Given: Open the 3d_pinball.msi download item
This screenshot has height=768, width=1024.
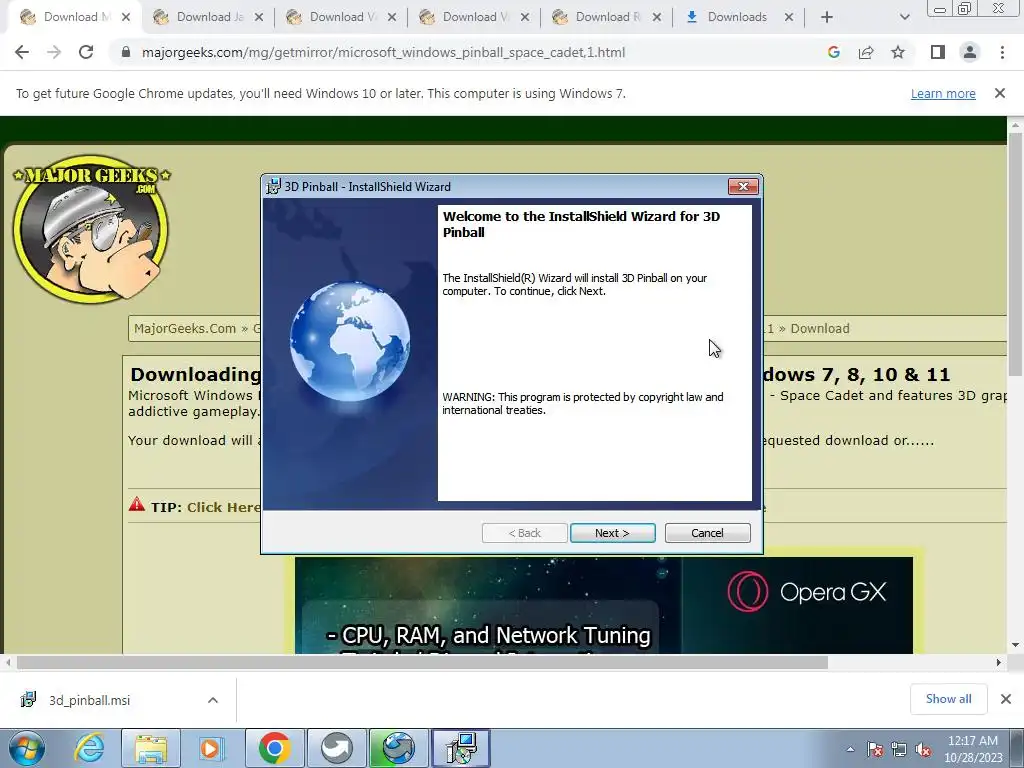Looking at the screenshot, I should coord(89,700).
